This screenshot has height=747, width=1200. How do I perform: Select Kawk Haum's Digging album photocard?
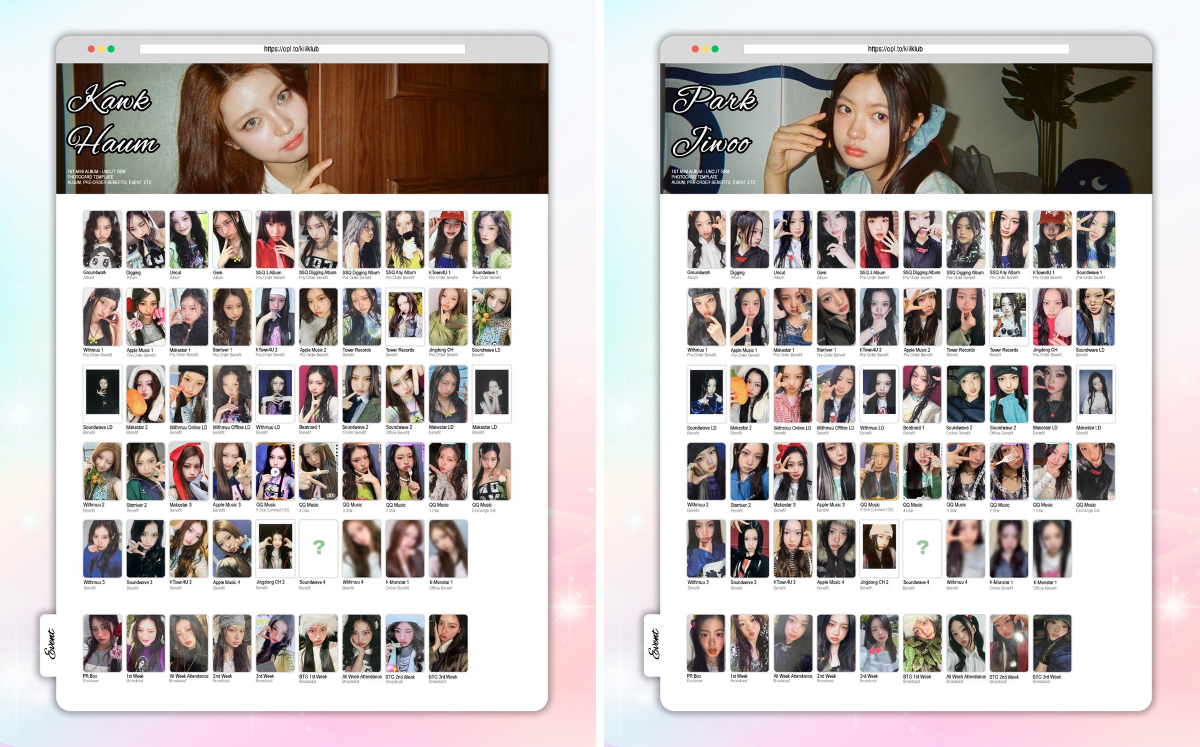click(x=146, y=239)
